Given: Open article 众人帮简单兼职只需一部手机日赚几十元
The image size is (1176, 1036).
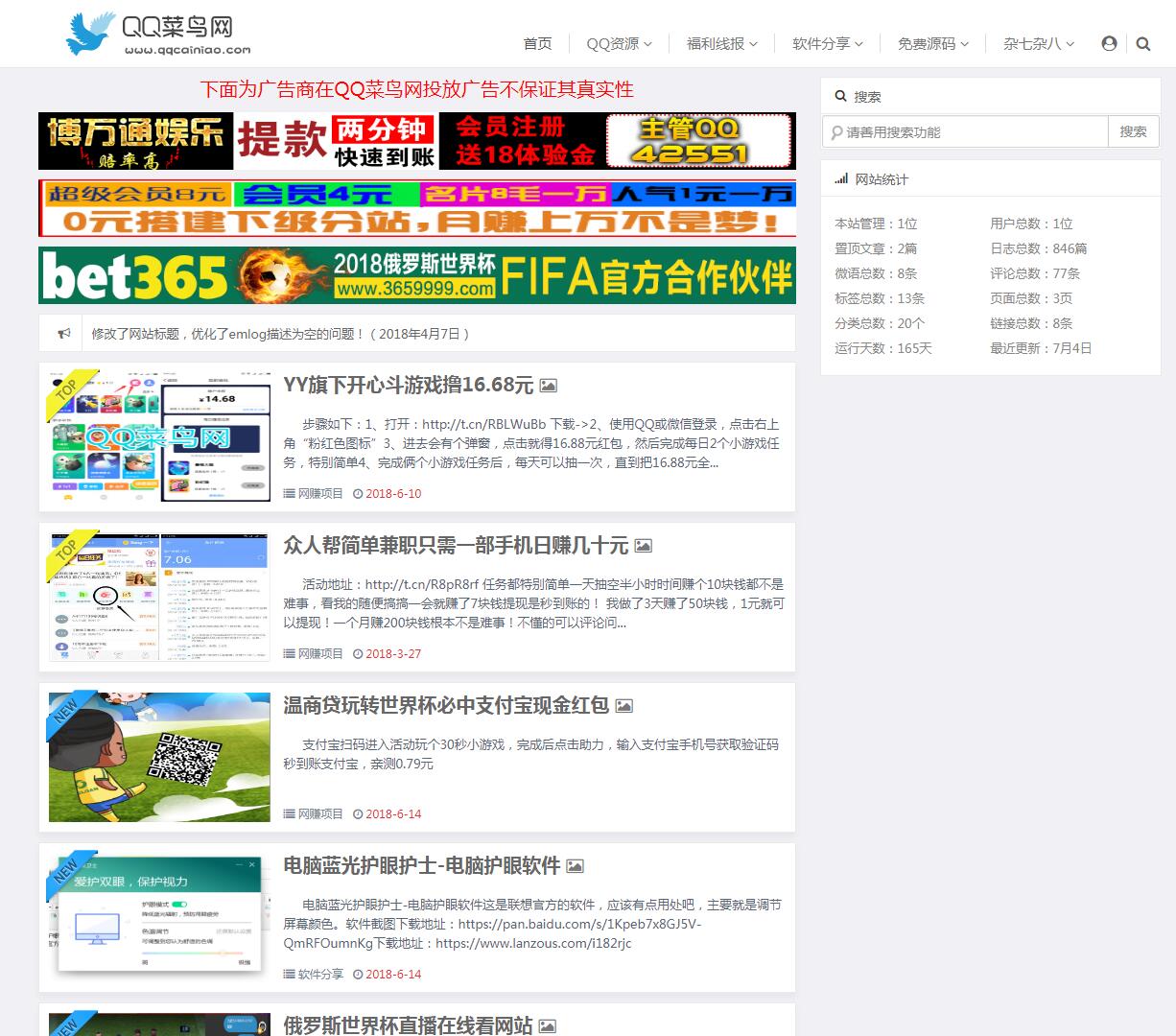Looking at the screenshot, I should point(456,546).
